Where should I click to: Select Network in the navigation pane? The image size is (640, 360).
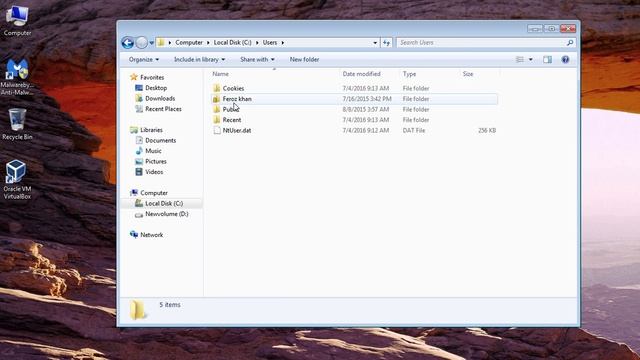click(151, 235)
